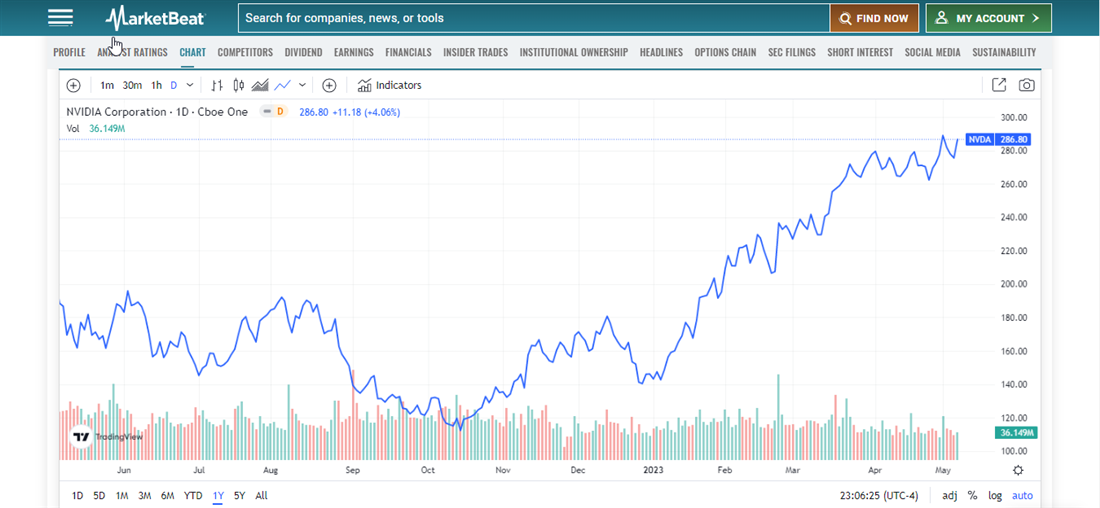Select the 3M date range
The height and width of the screenshot is (508, 1100).
(145, 495)
